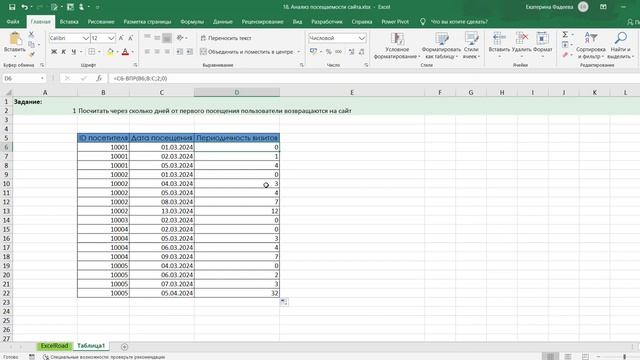Cut selection with the scissors icon
Viewport: 640px width, 360px height.
(x=31, y=35)
